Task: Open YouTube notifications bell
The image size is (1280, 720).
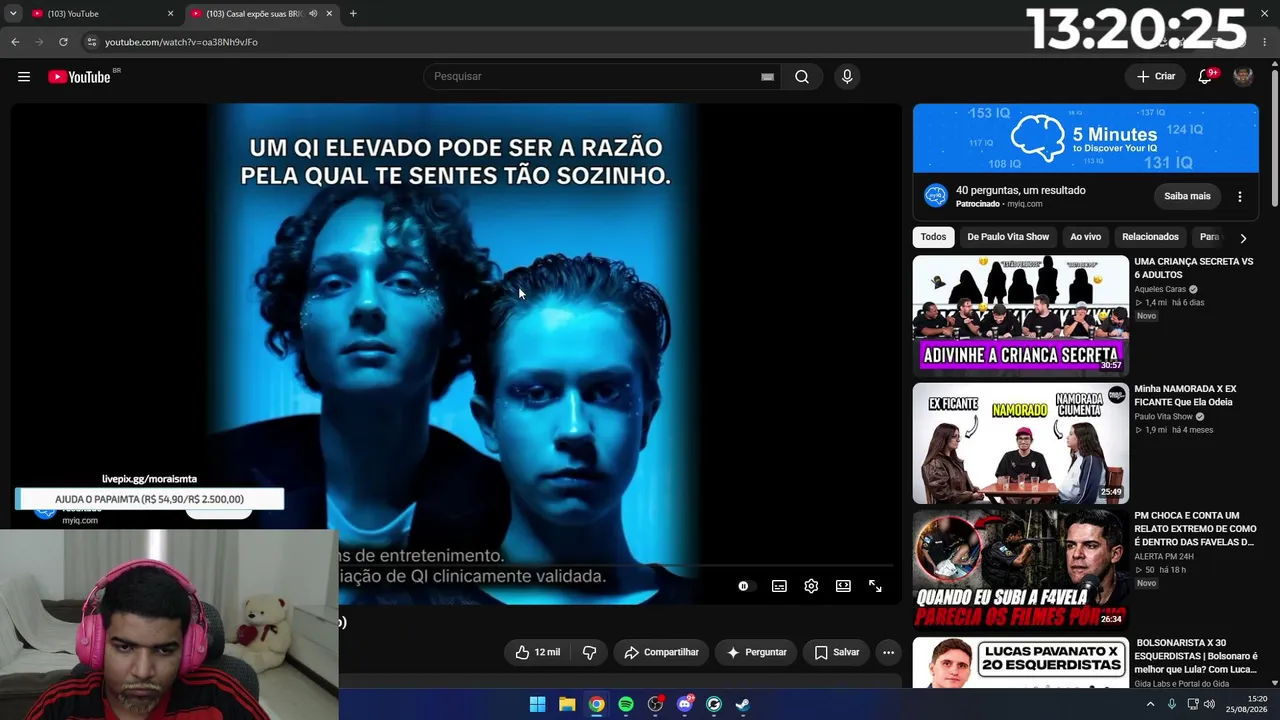Action: click(1205, 77)
